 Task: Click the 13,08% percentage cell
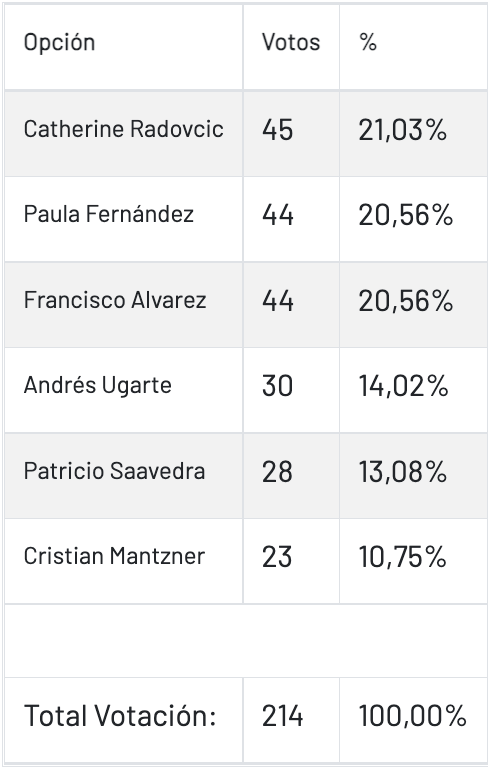[x=403, y=472]
